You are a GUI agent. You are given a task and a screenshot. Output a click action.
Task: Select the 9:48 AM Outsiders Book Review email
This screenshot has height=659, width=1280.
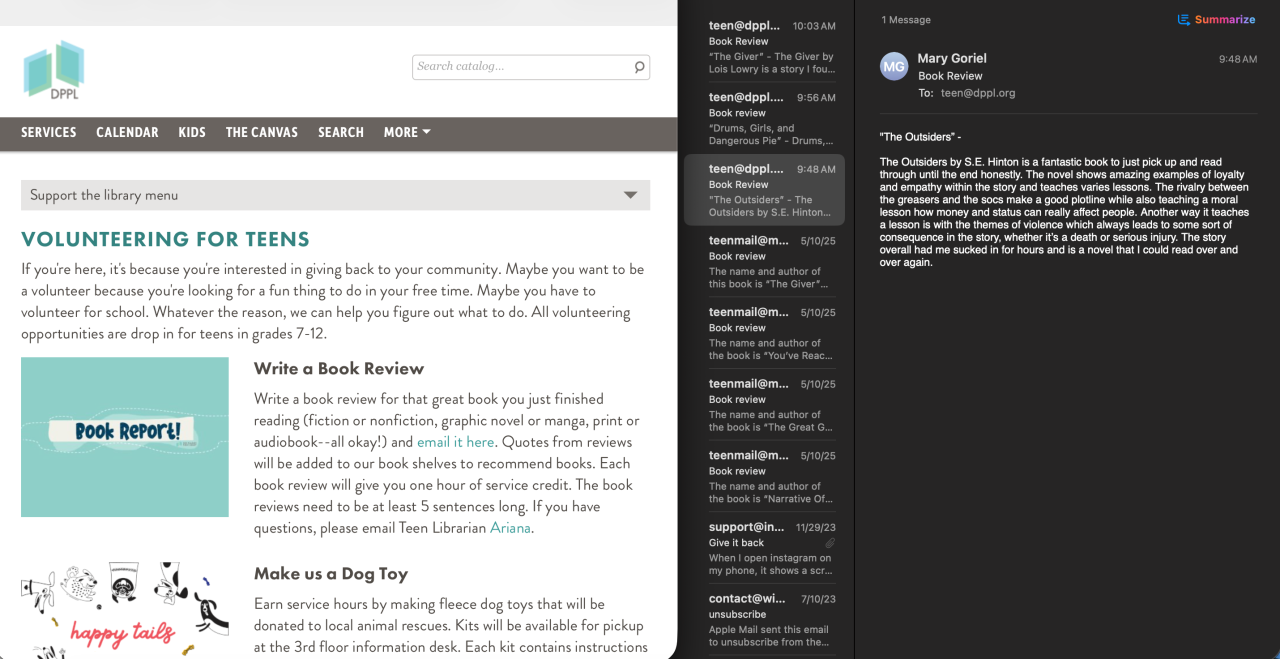tap(765, 190)
